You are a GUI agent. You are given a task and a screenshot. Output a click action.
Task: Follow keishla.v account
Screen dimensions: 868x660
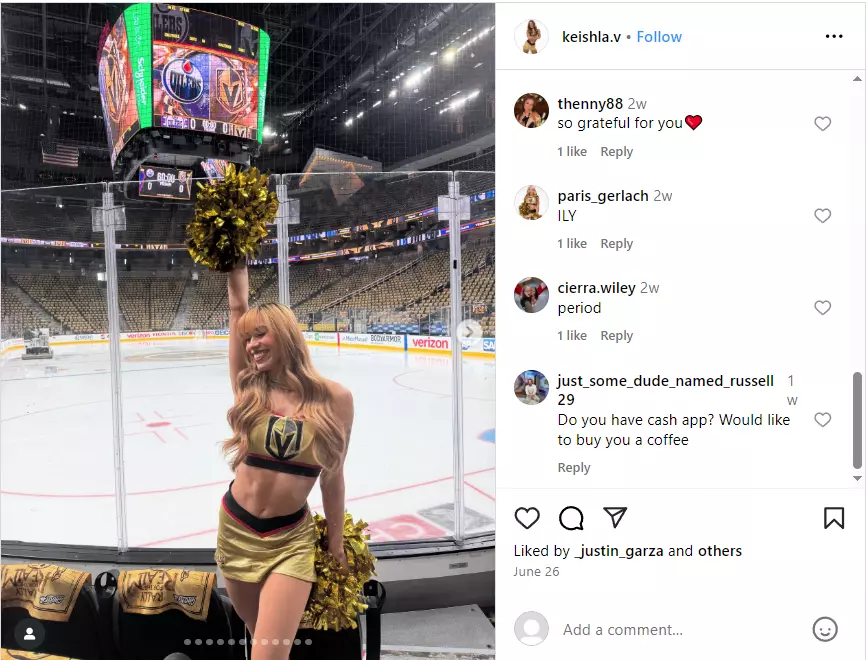tap(659, 37)
